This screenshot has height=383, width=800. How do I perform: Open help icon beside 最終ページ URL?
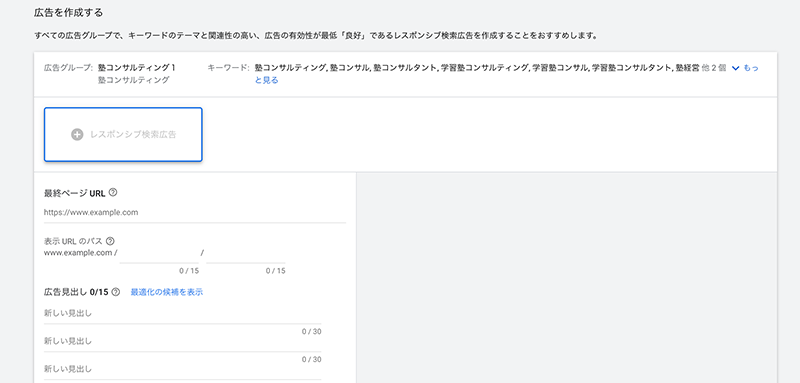click(x=113, y=193)
